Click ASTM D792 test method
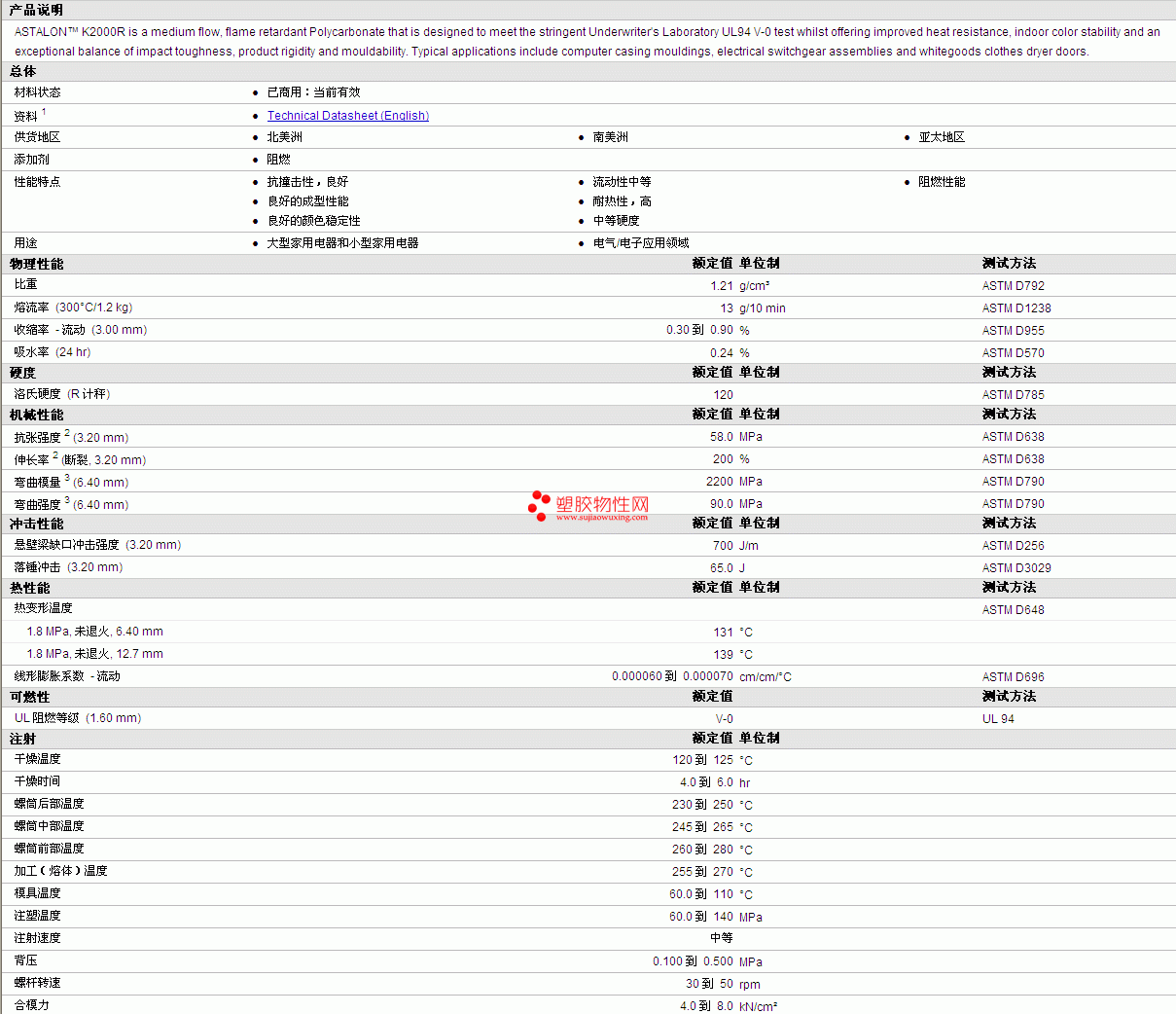 coord(1014,286)
